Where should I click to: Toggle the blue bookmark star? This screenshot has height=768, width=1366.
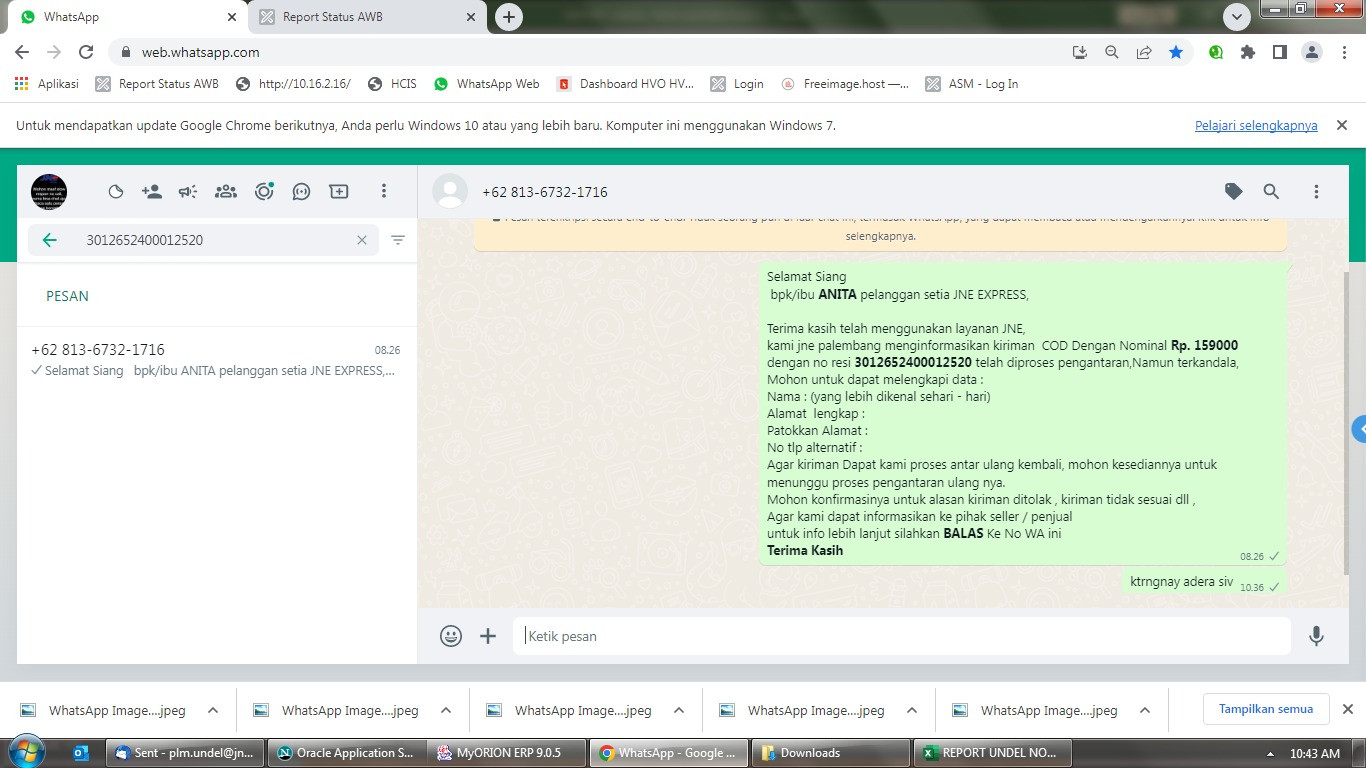(x=1176, y=52)
